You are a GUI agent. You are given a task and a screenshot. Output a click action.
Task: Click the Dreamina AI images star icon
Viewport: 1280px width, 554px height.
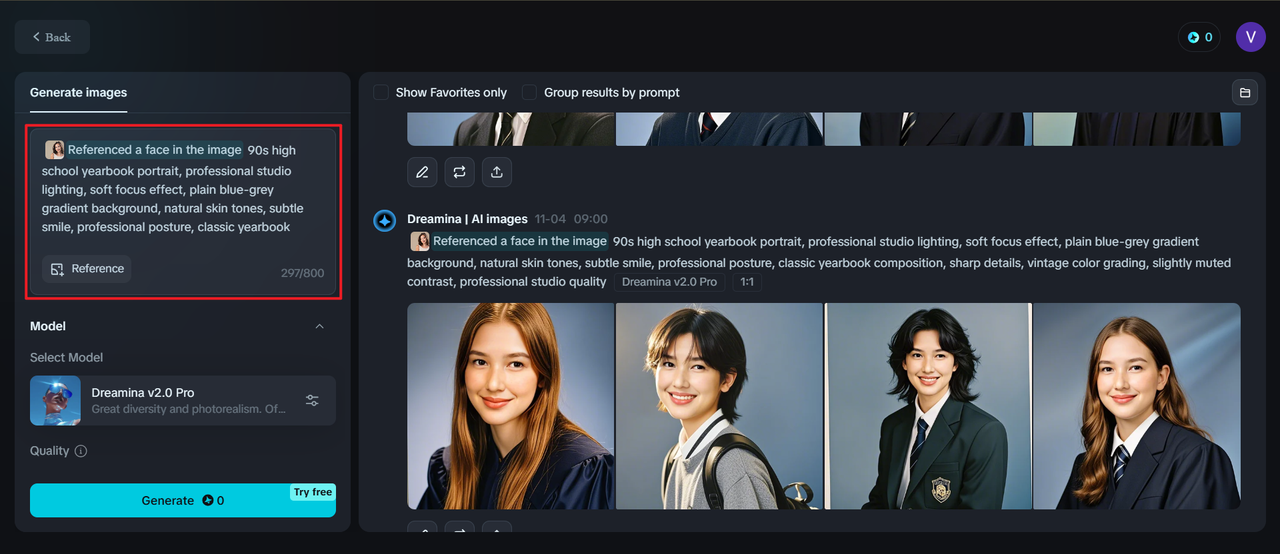click(x=385, y=220)
